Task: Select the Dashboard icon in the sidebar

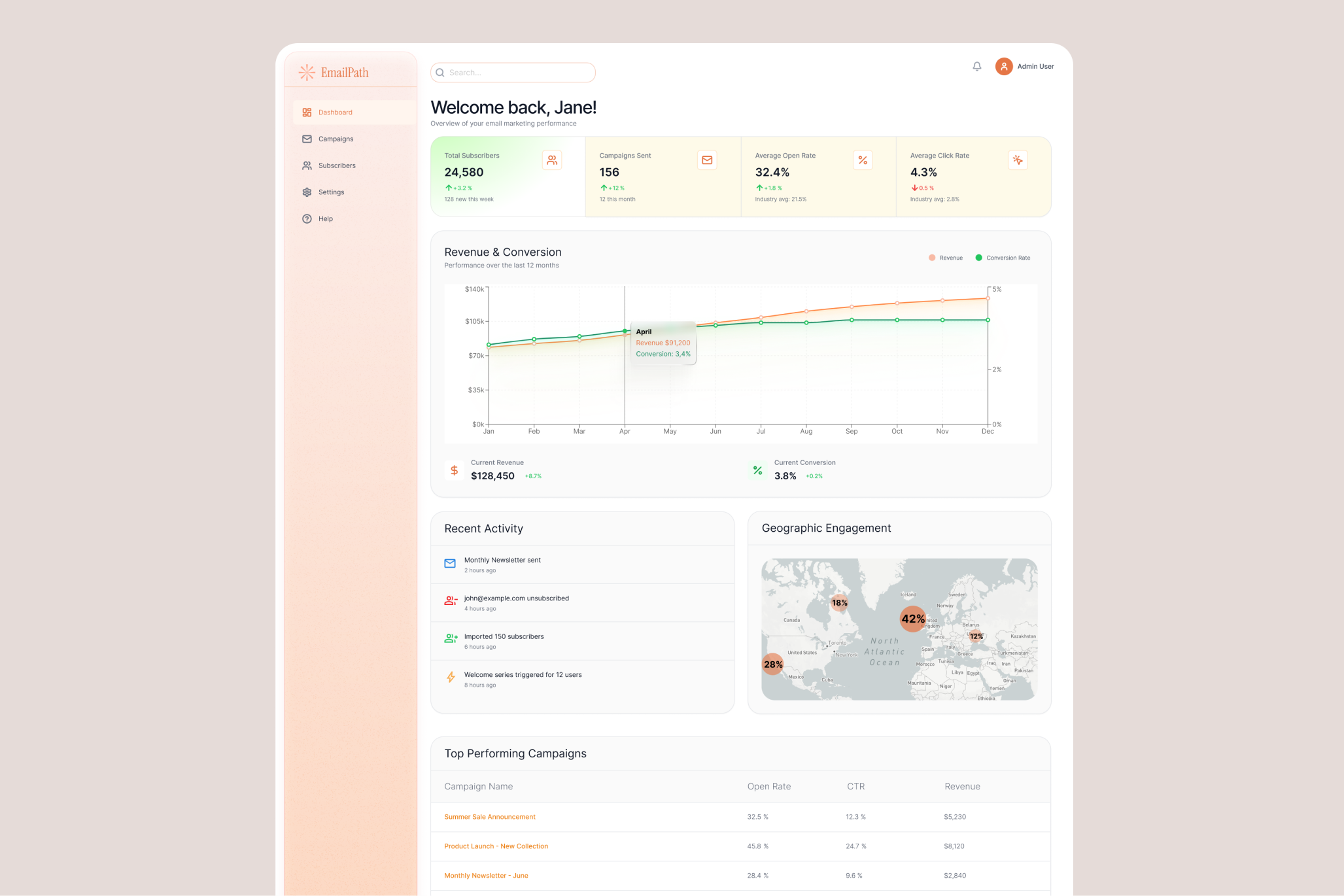Action: 307,112
